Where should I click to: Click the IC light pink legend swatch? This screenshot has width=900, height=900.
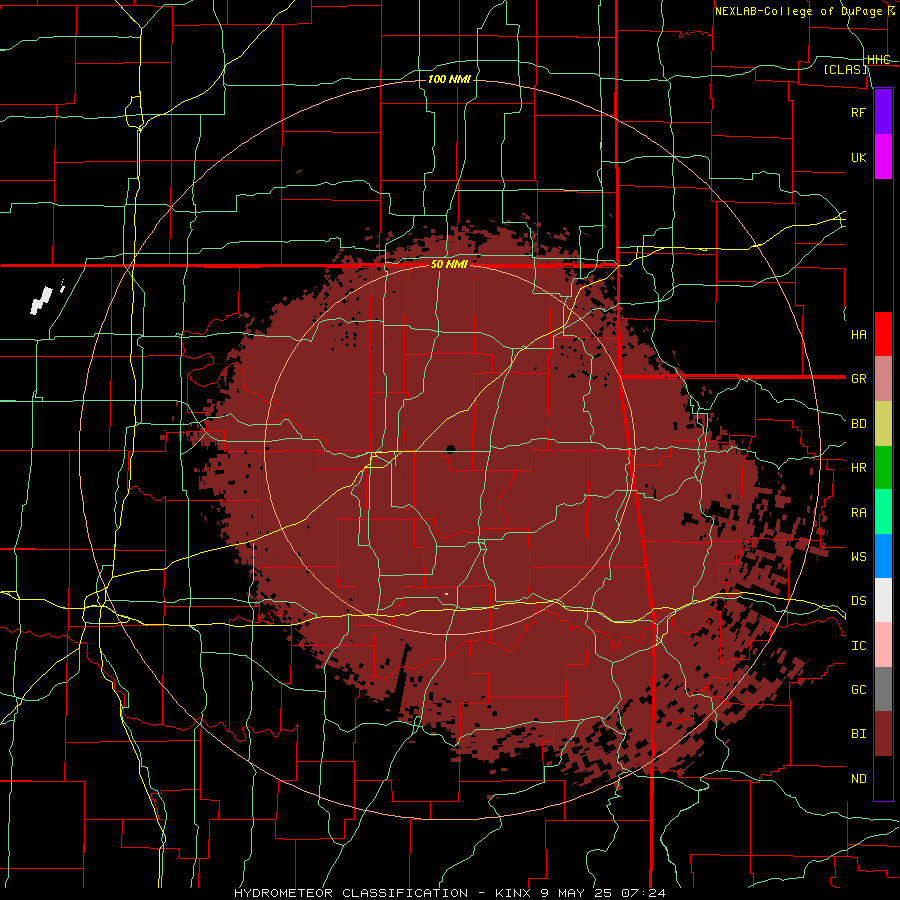pos(883,645)
